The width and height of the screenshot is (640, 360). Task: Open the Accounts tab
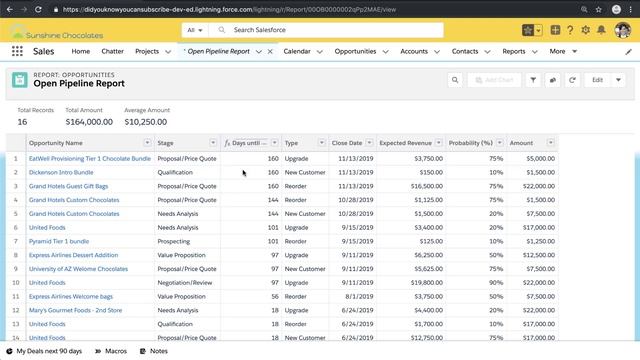pos(414,51)
